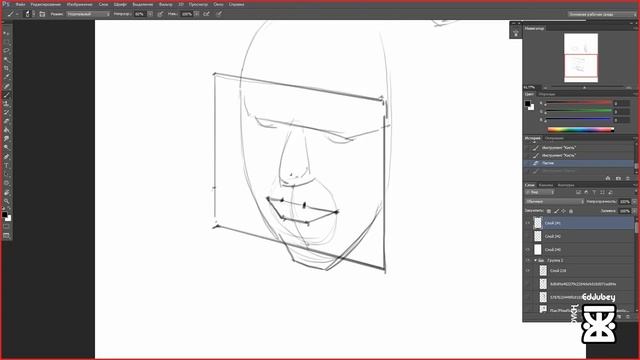Select the Eraser tool

coord(7,121)
